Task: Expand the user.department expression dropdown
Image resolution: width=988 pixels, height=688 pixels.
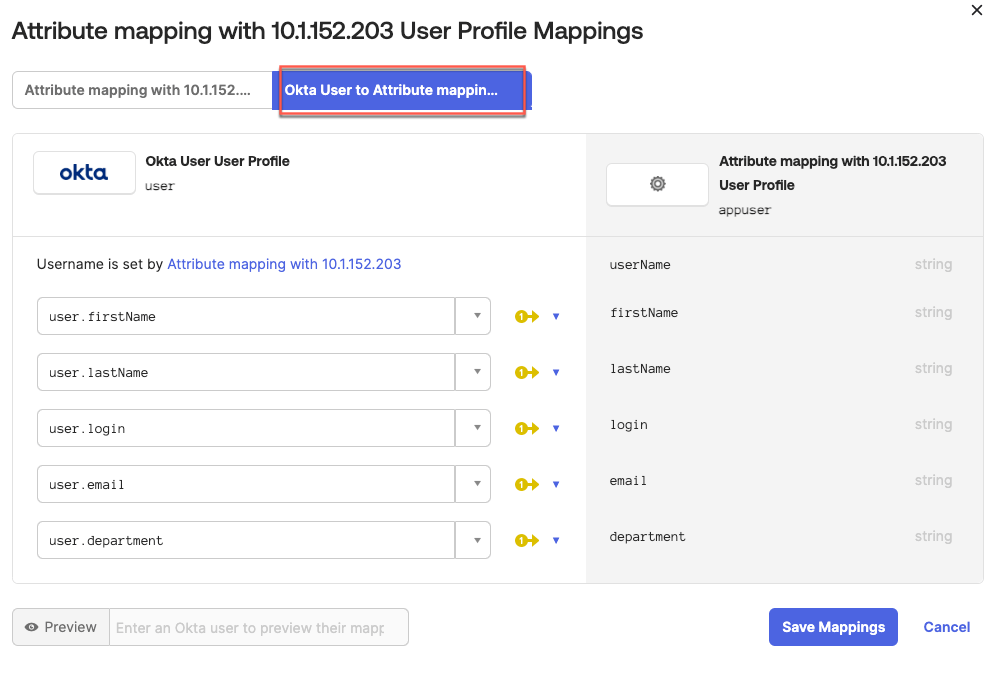Action: pos(473,541)
